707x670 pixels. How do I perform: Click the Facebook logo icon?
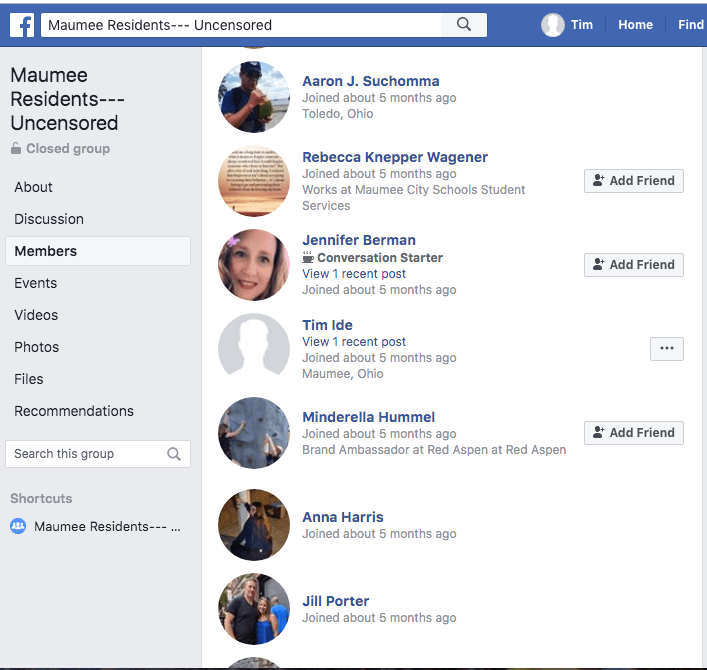[x=22, y=25]
